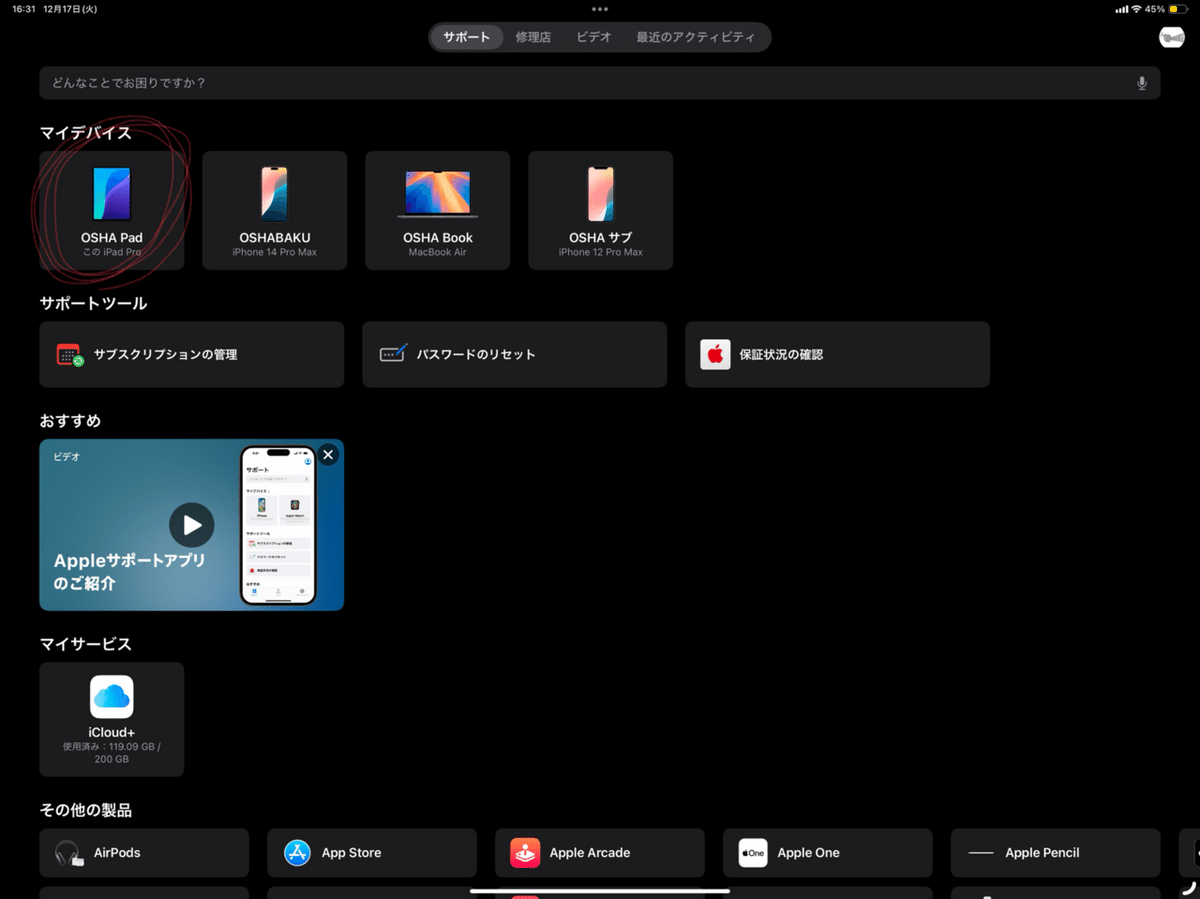Tap the 16:31 clock in status bar
This screenshot has height=899, width=1200.
tap(26, 9)
